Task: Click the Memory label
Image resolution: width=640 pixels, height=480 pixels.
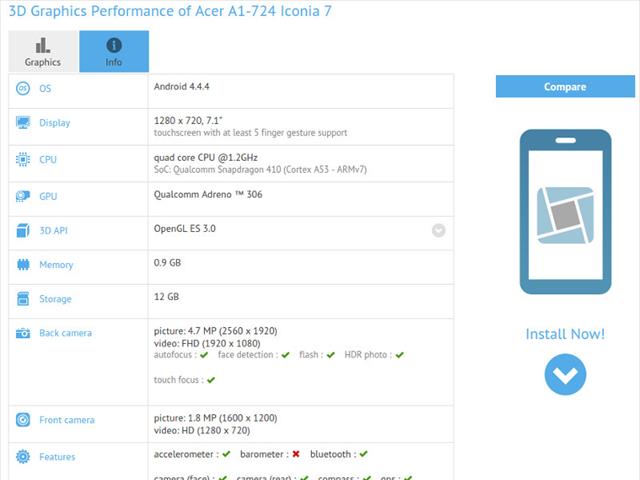Action: (x=56, y=265)
